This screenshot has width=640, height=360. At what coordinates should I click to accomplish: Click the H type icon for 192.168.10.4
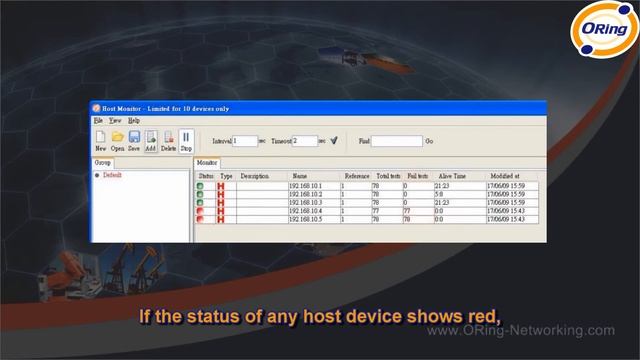pos(221,211)
